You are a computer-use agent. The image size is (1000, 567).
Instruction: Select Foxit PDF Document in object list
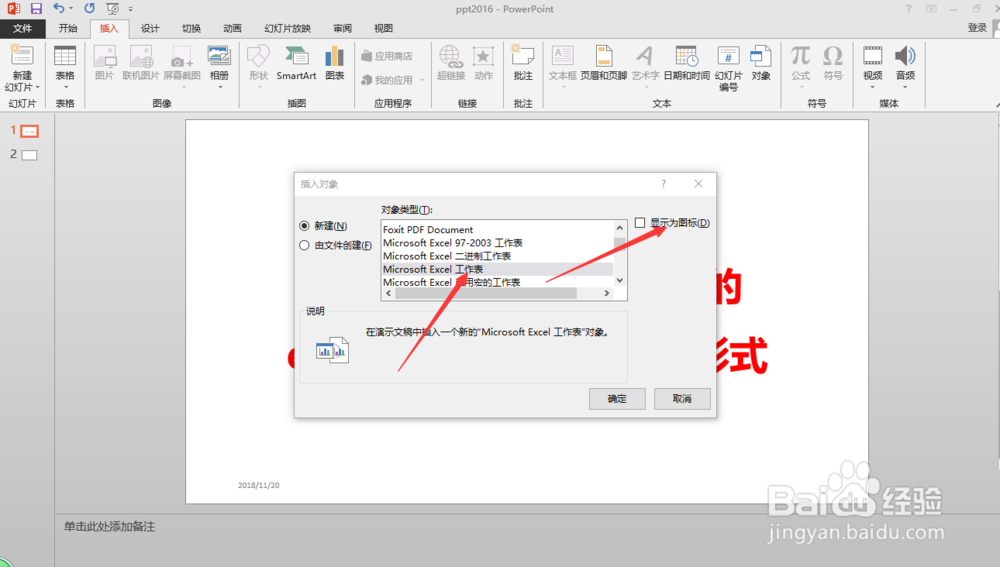point(497,230)
